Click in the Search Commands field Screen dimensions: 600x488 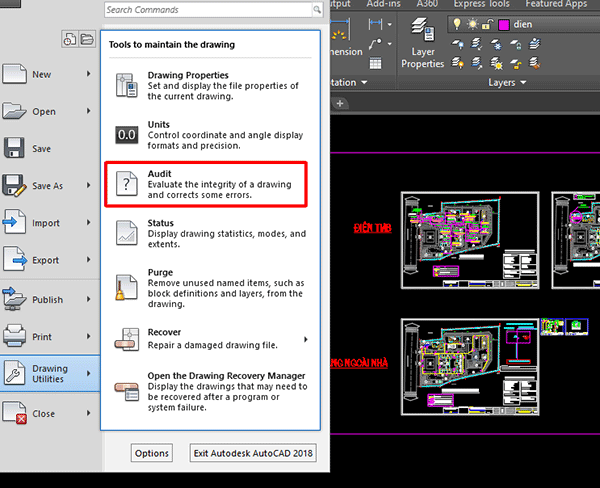(x=209, y=10)
